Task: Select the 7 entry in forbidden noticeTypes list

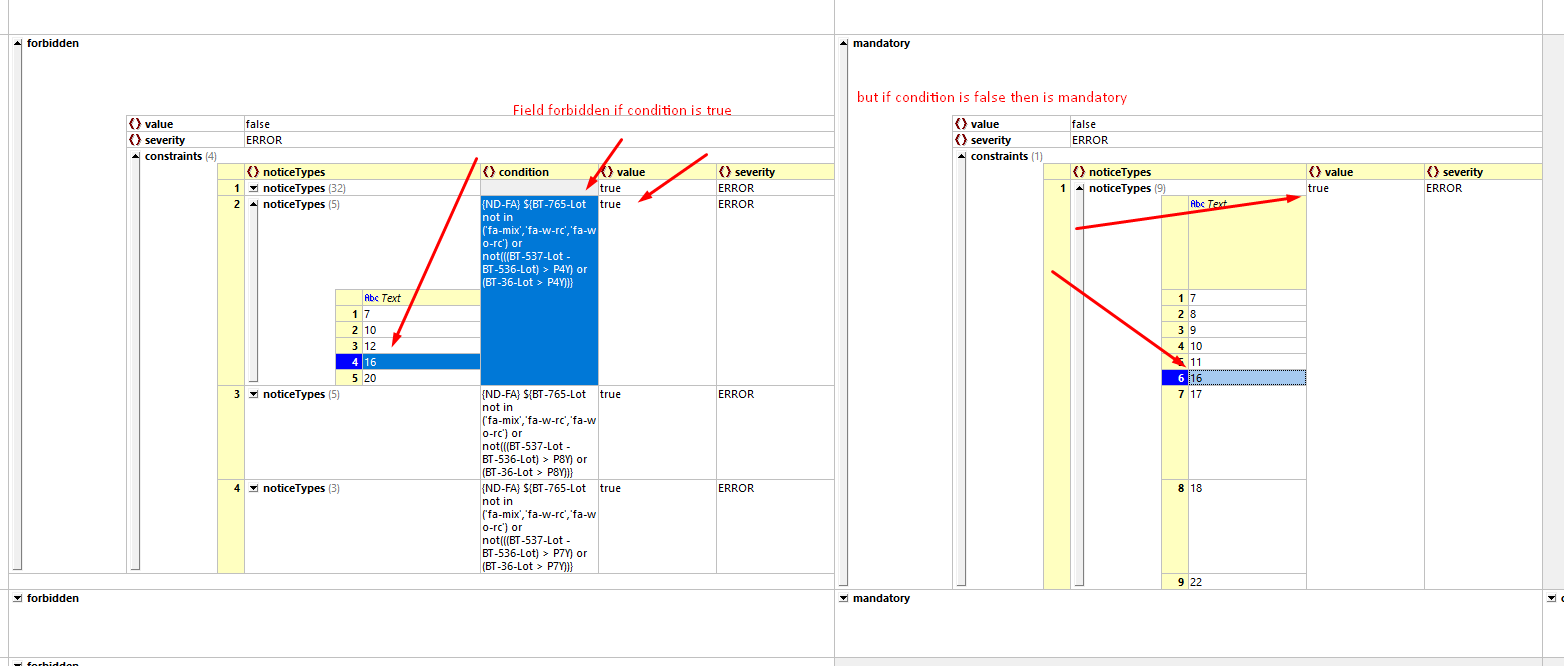Action: coord(421,314)
